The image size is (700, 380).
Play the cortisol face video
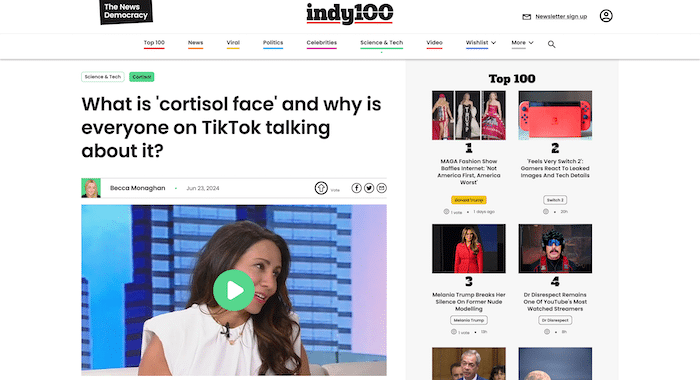(234, 290)
